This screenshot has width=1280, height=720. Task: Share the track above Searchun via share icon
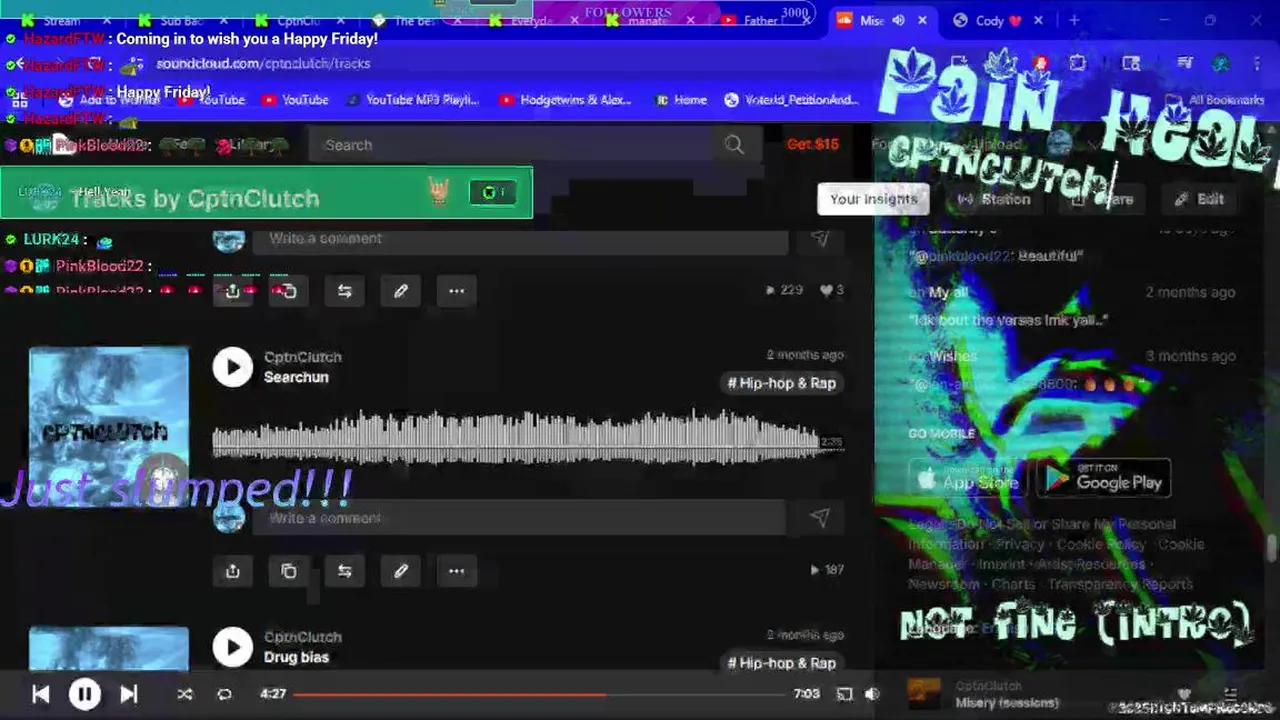tap(233, 291)
